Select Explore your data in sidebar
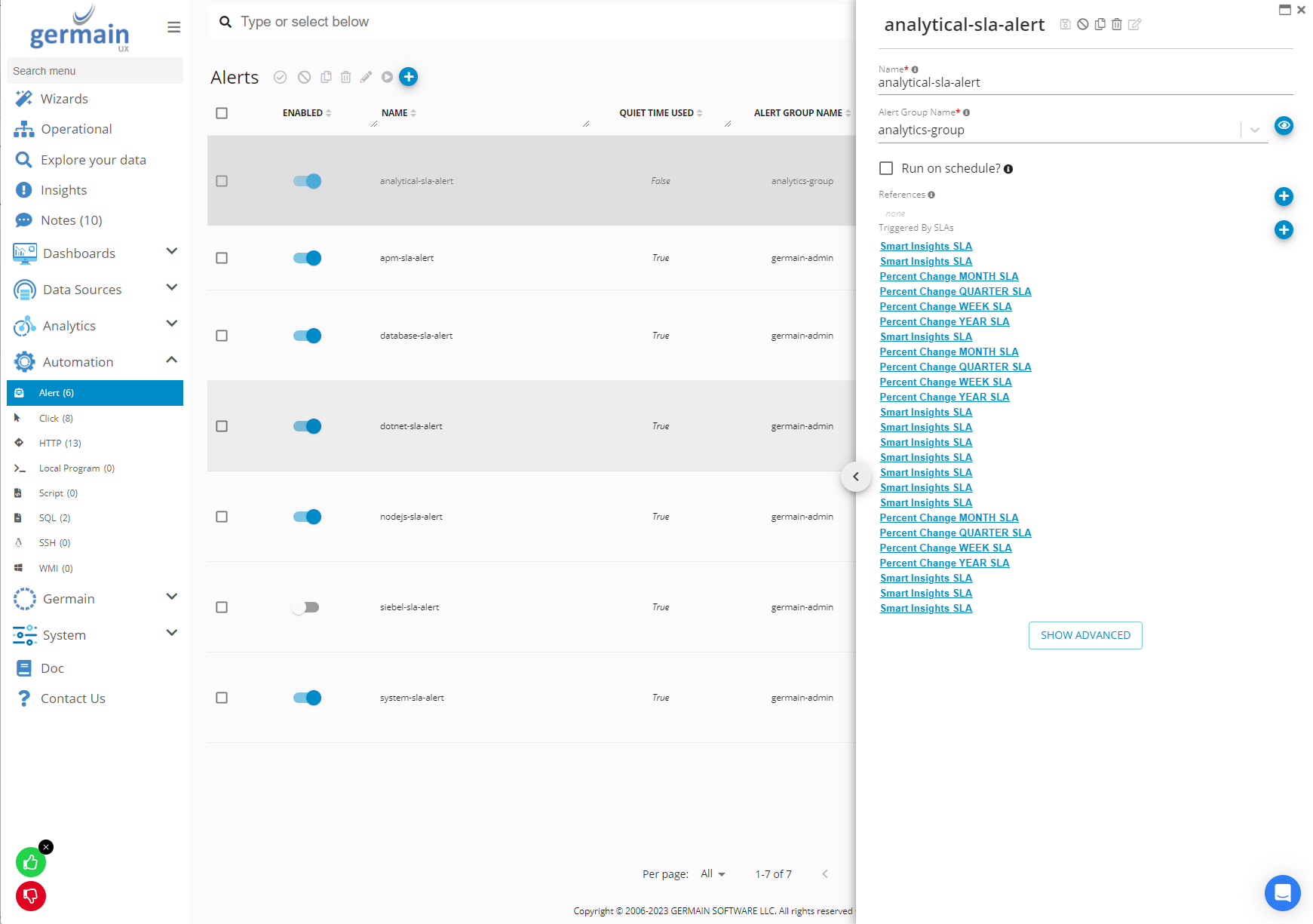Image resolution: width=1313 pixels, height=924 pixels. coord(93,160)
